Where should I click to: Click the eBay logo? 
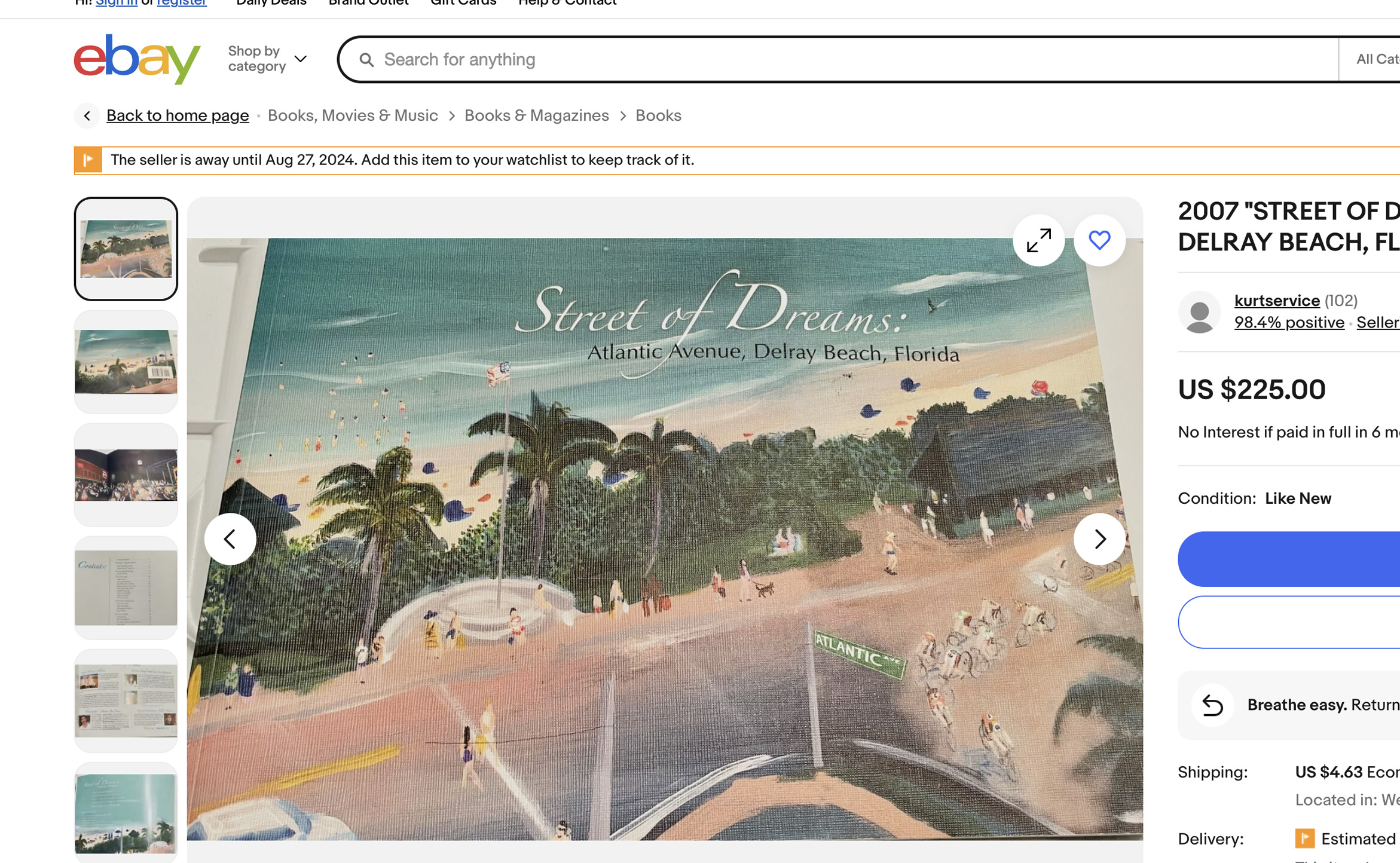pos(137,59)
